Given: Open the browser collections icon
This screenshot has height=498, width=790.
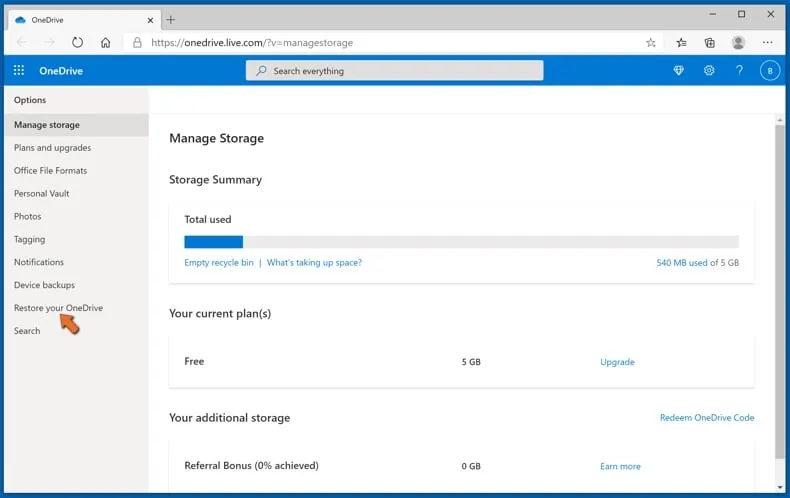Looking at the screenshot, I should (709, 43).
